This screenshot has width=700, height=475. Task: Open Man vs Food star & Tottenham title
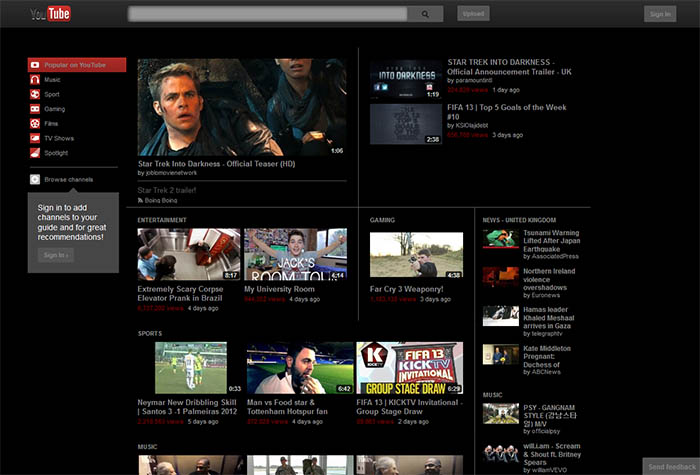click(287, 407)
